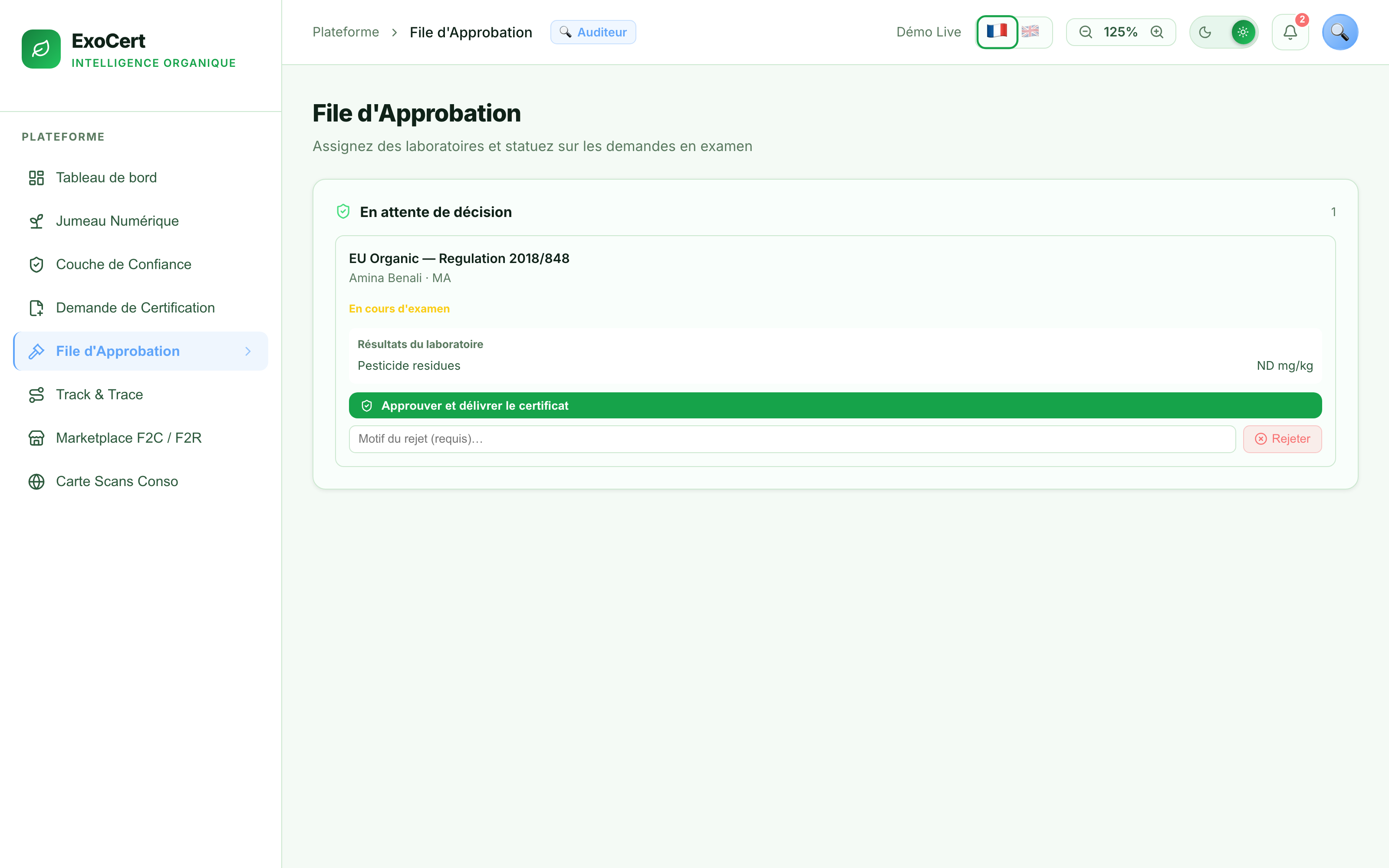The height and width of the screenshot is (868, 1389).
Task: Open Demande de Certification
Action: click(141, 308)
